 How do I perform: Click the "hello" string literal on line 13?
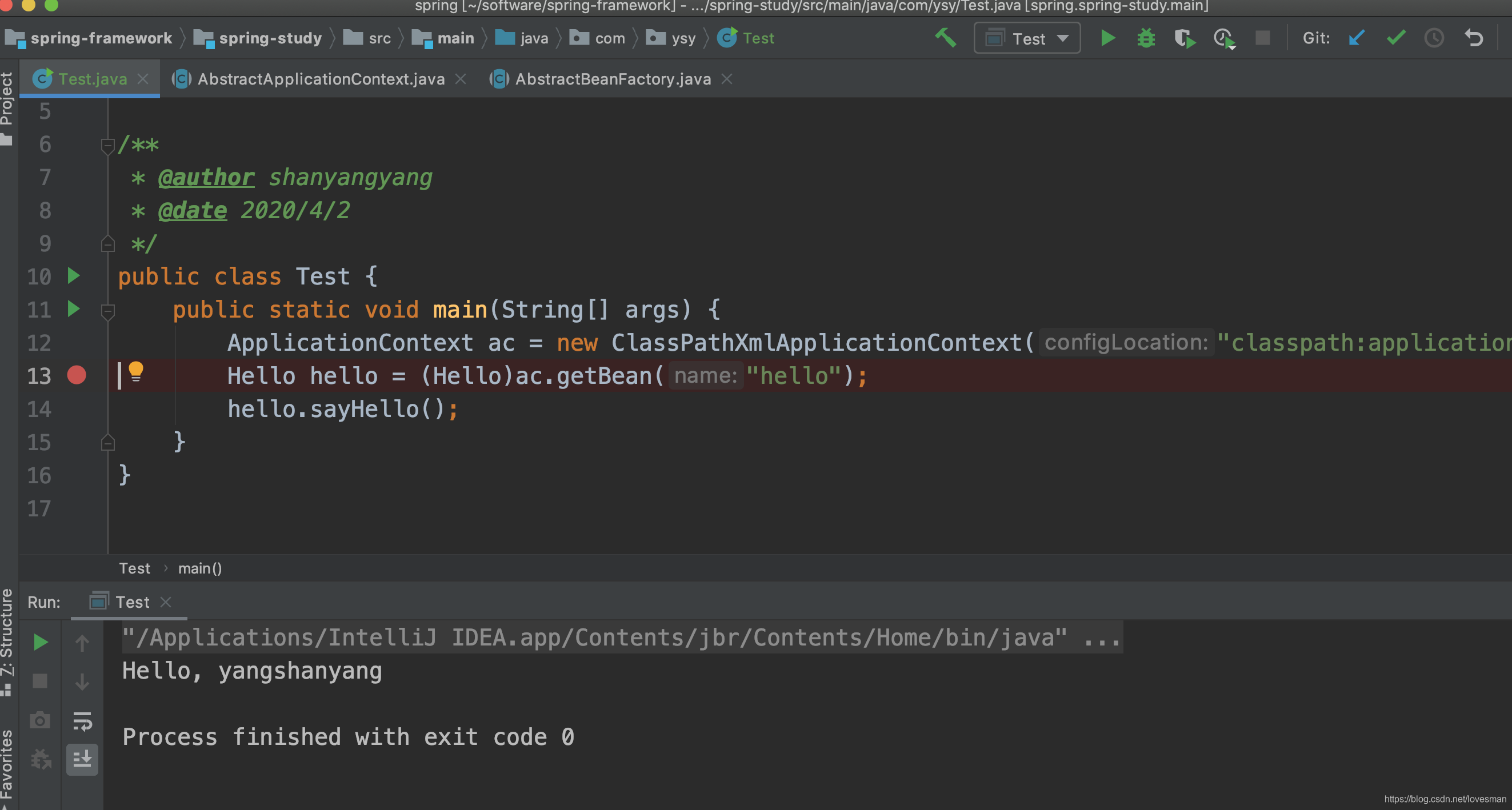793,376
